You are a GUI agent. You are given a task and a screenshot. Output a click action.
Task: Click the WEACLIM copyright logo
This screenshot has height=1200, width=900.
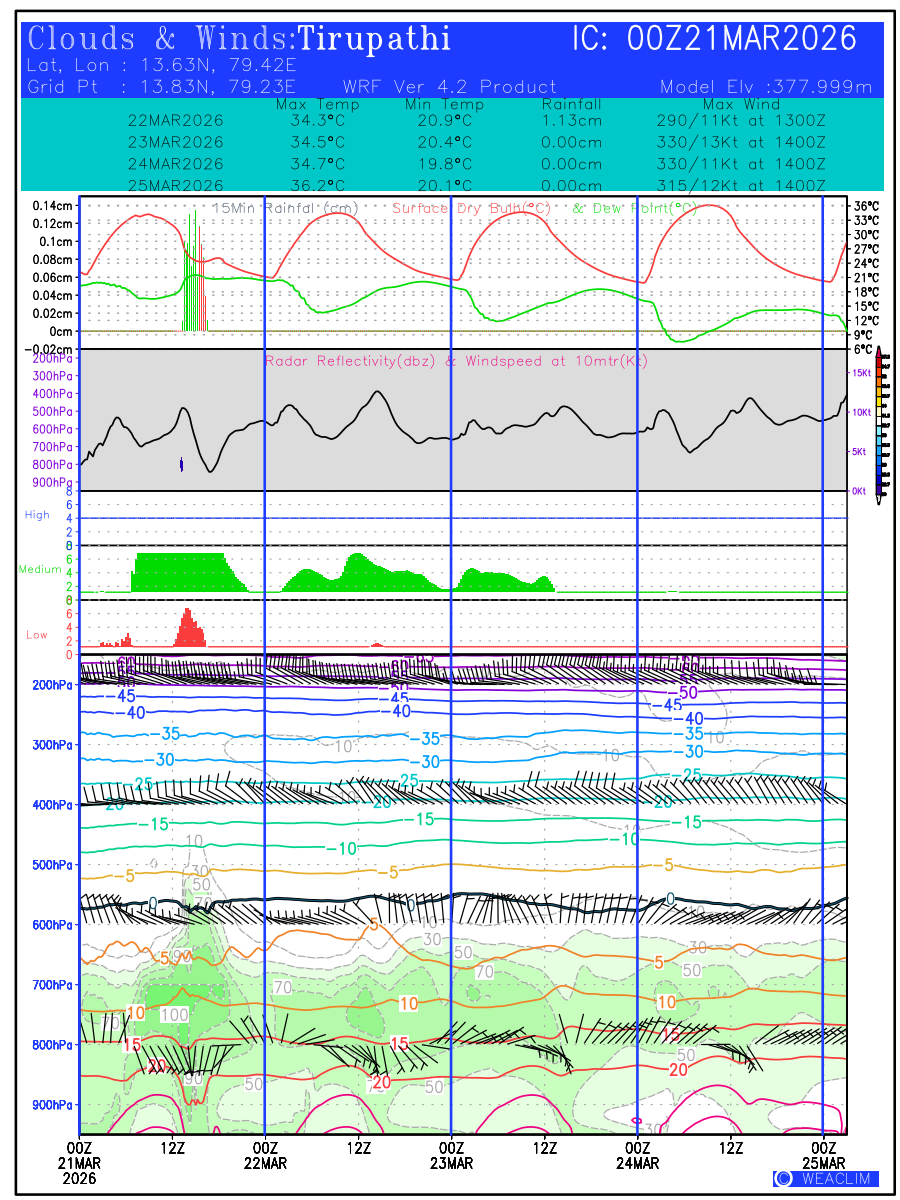(x=825, y=1178)
